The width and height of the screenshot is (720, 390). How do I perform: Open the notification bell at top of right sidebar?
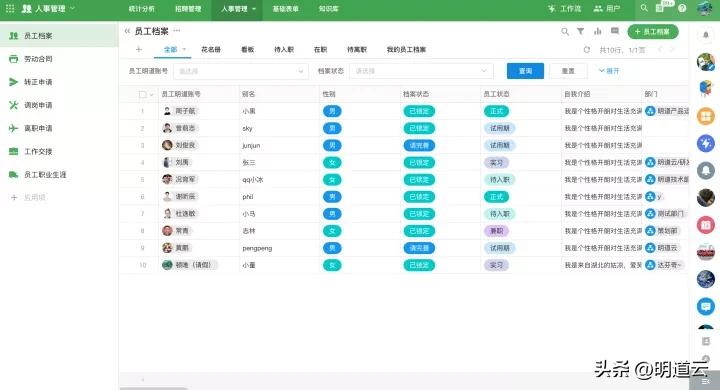click(706, 35)
